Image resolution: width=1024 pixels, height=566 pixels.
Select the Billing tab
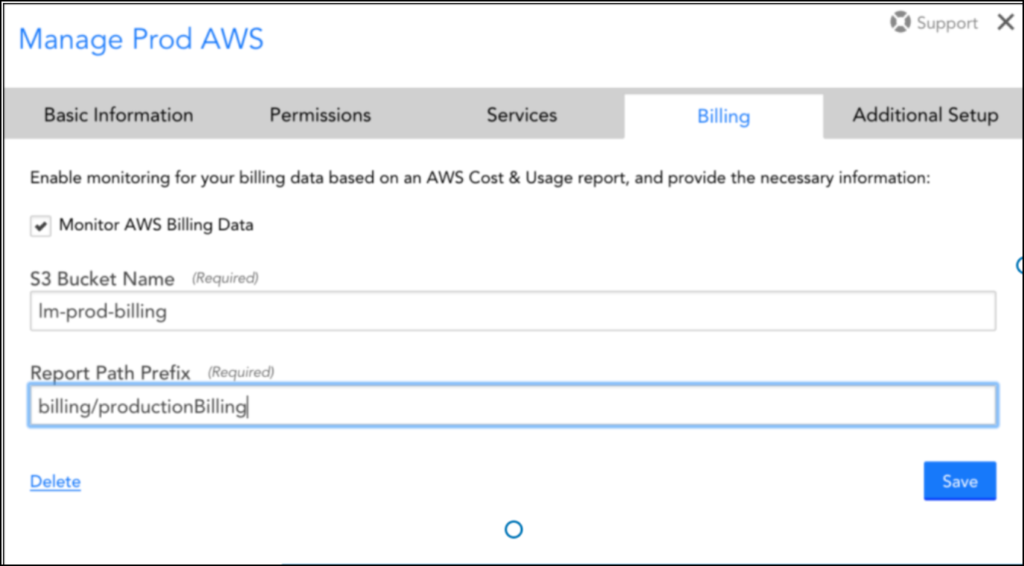pyautogui.click(x=724, y=116)
